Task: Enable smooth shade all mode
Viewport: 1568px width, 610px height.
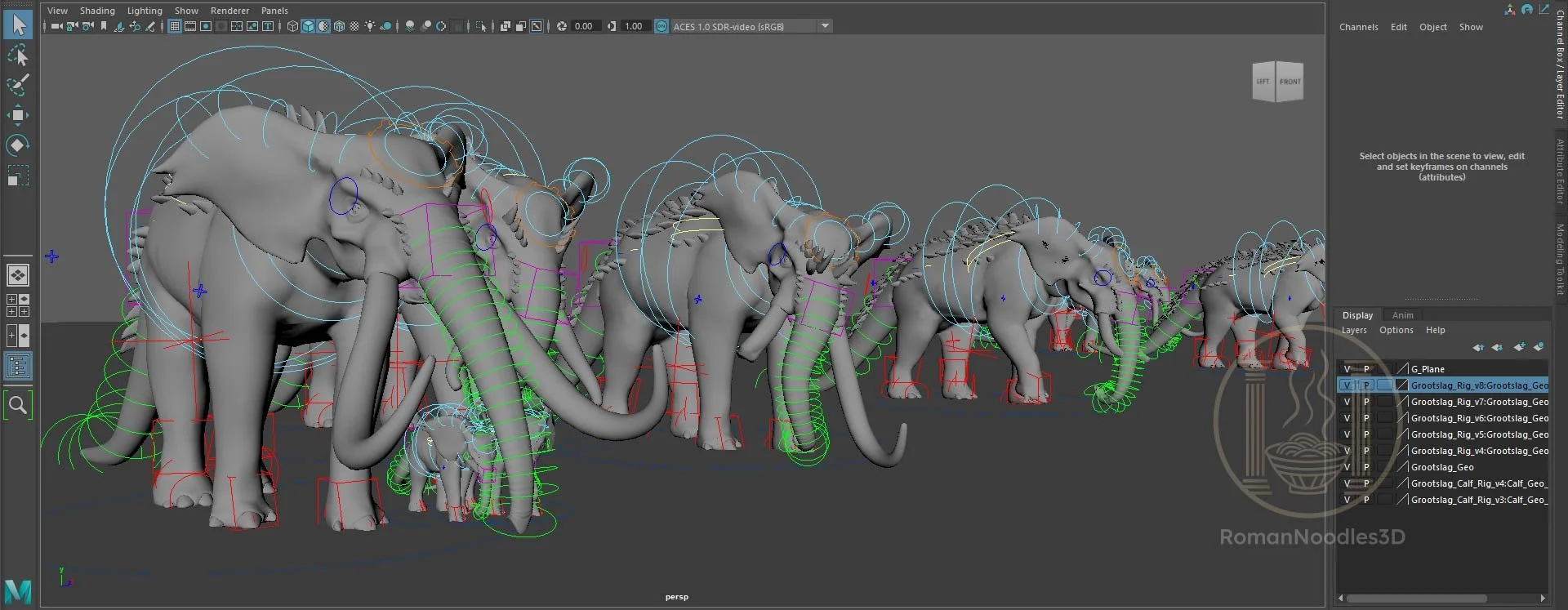Action: [308, 26]
